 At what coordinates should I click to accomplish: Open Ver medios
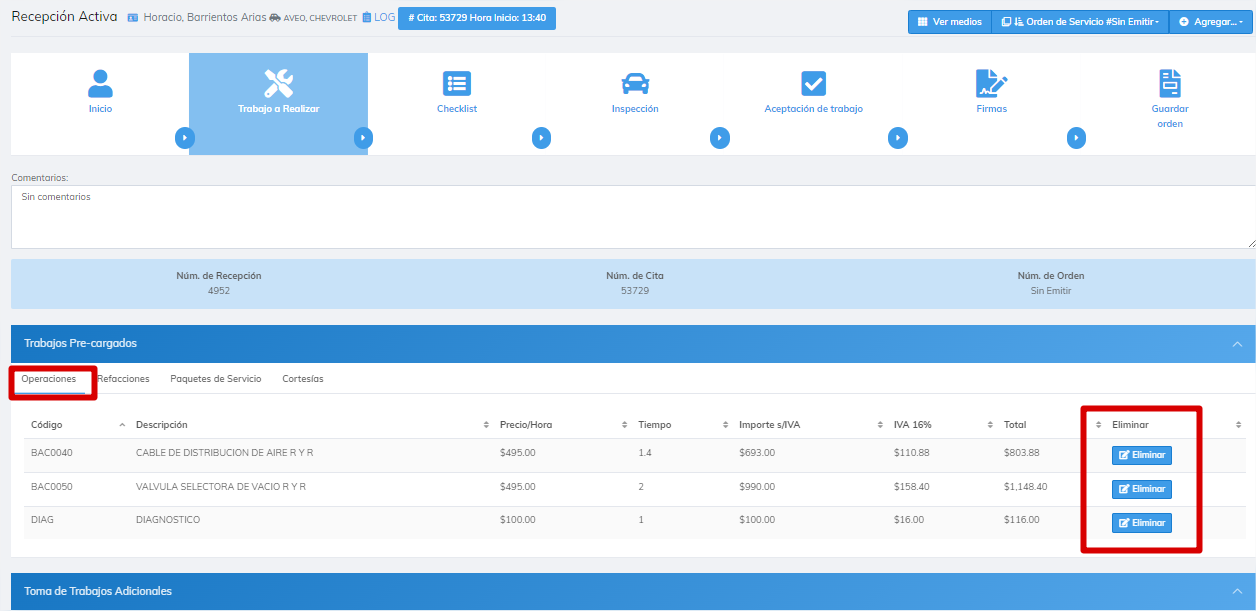pyautogui.click(x=949, y=21)
